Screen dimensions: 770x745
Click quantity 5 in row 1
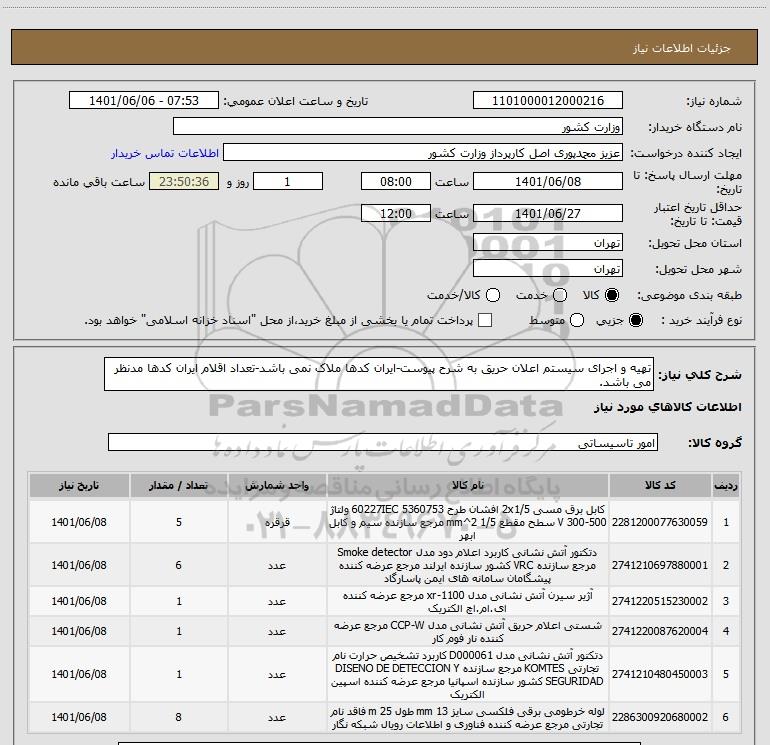click(x=179, y=522)
